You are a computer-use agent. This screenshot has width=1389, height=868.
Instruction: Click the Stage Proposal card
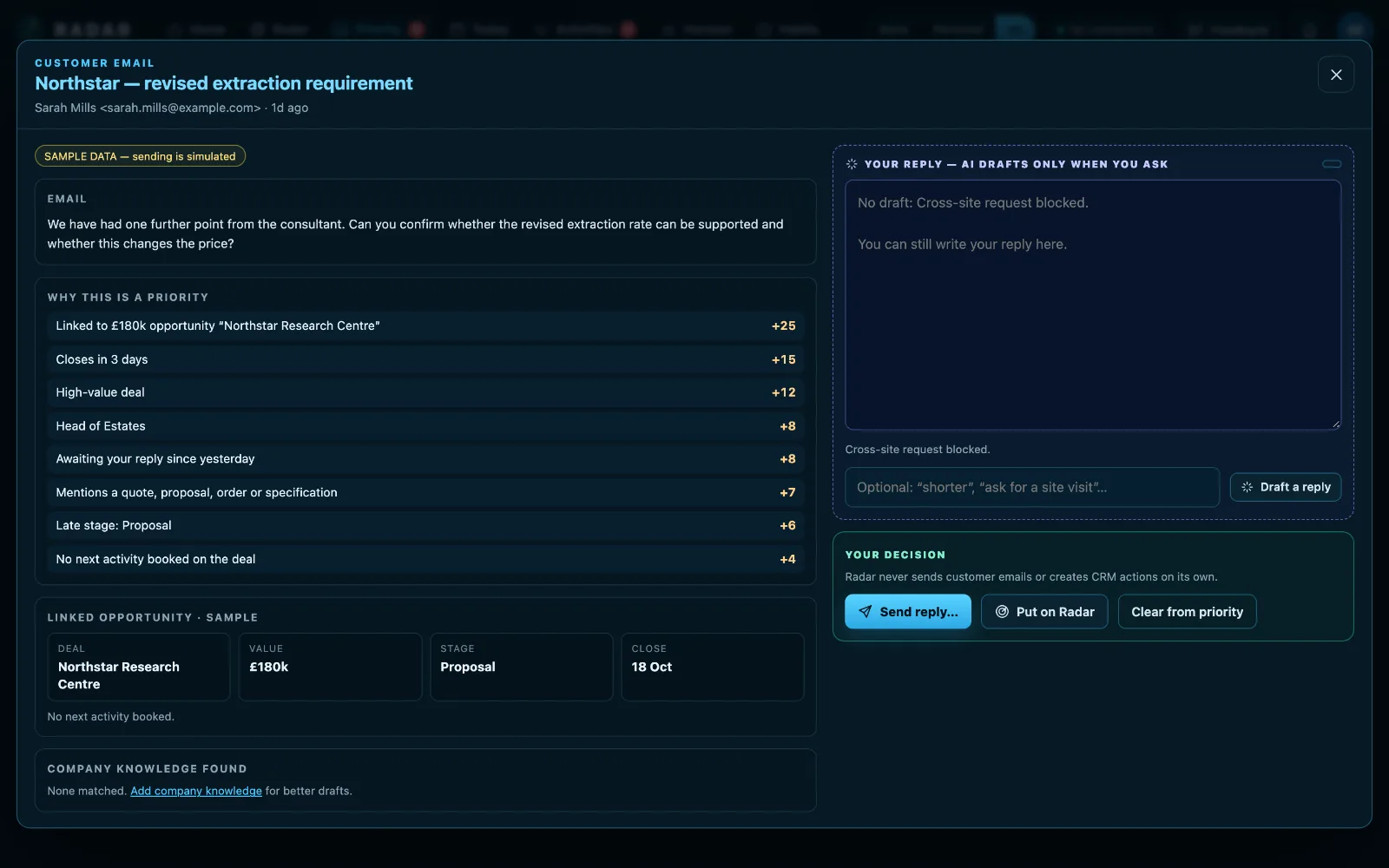pos(522,667)
